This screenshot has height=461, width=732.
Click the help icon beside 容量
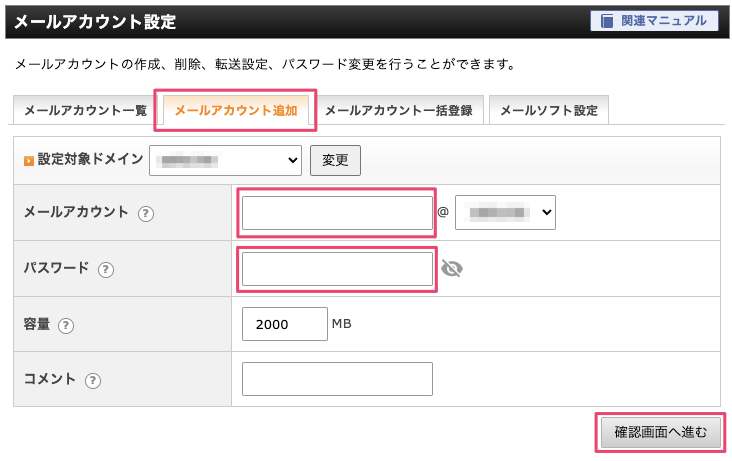click(65, 325)
